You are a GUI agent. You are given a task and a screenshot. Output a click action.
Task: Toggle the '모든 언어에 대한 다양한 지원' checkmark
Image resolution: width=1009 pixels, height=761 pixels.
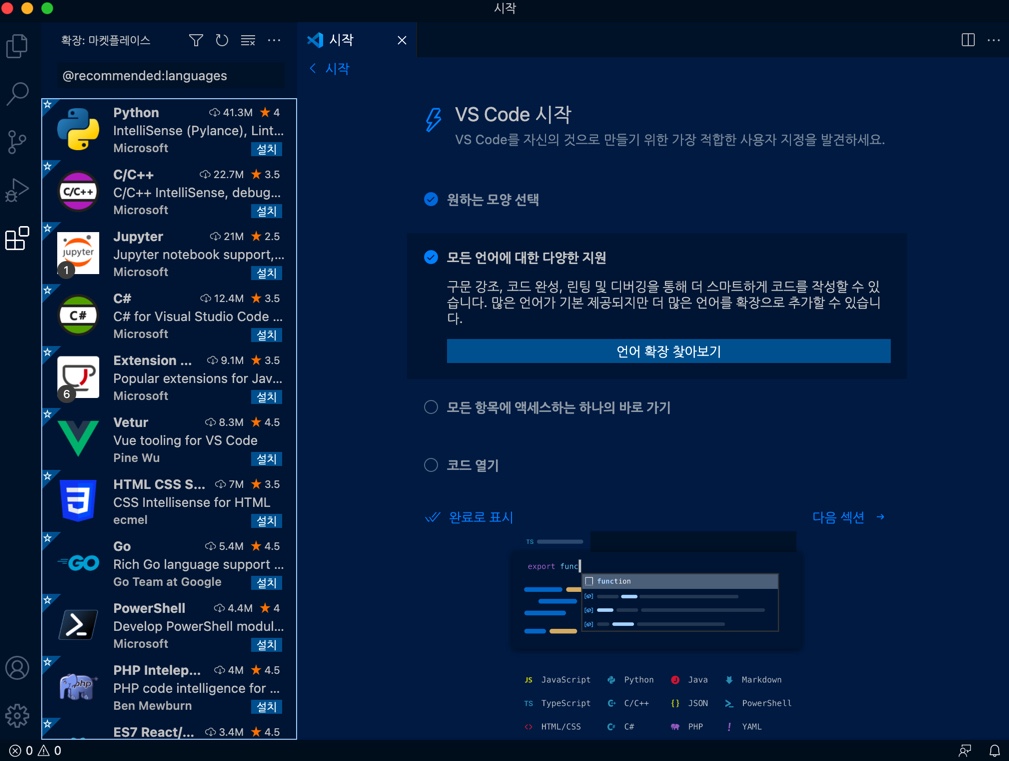click(x=431, y=257)
